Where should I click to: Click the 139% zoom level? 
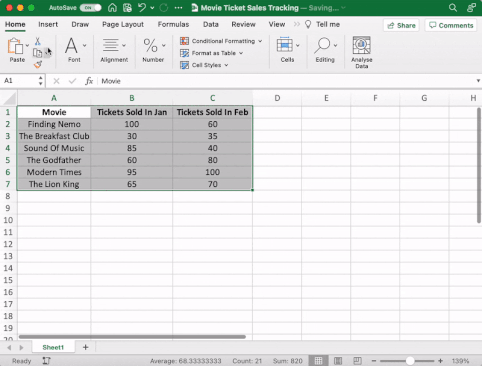pyautogui.click(x=460, y=361)
